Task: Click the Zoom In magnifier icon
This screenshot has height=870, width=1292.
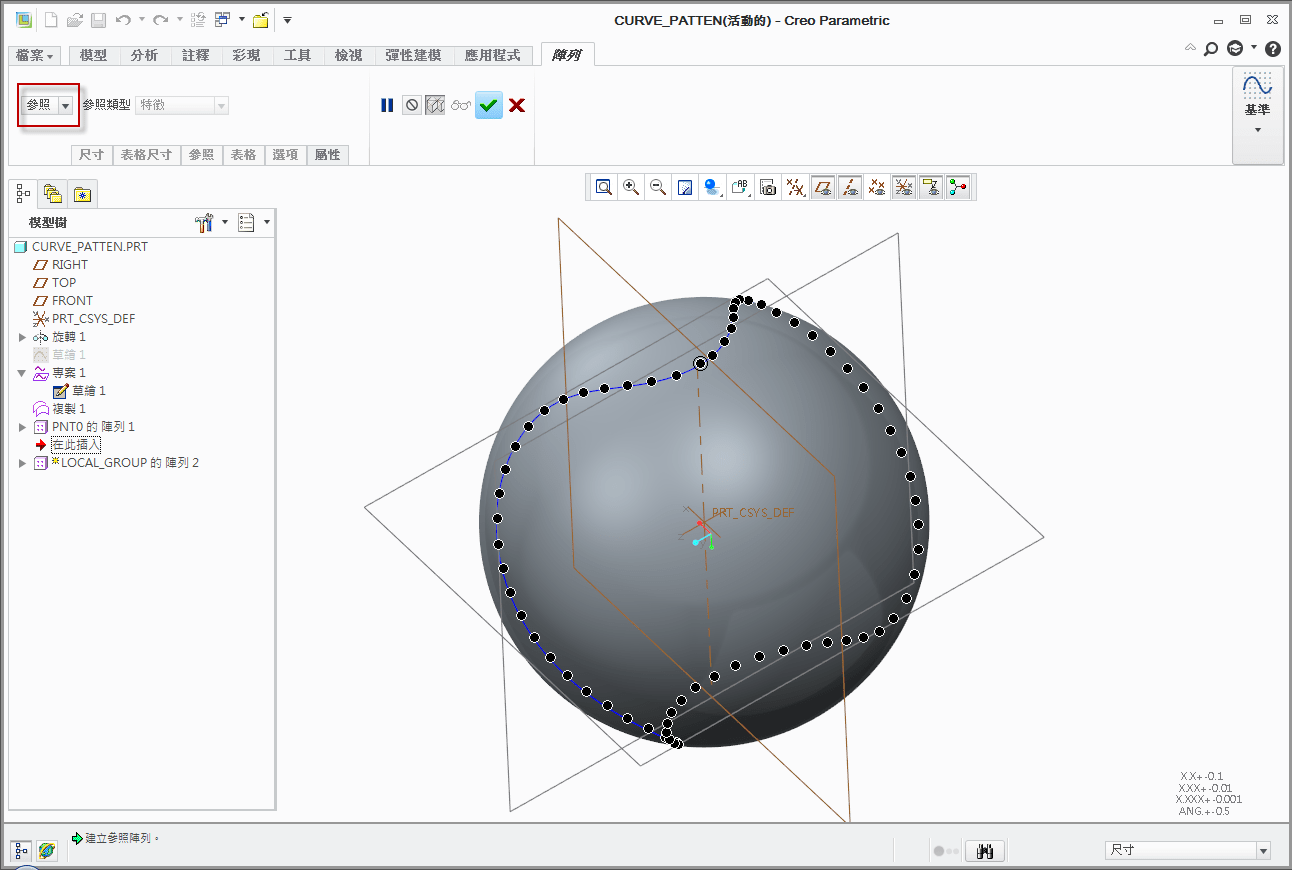Action: [631, 187]
